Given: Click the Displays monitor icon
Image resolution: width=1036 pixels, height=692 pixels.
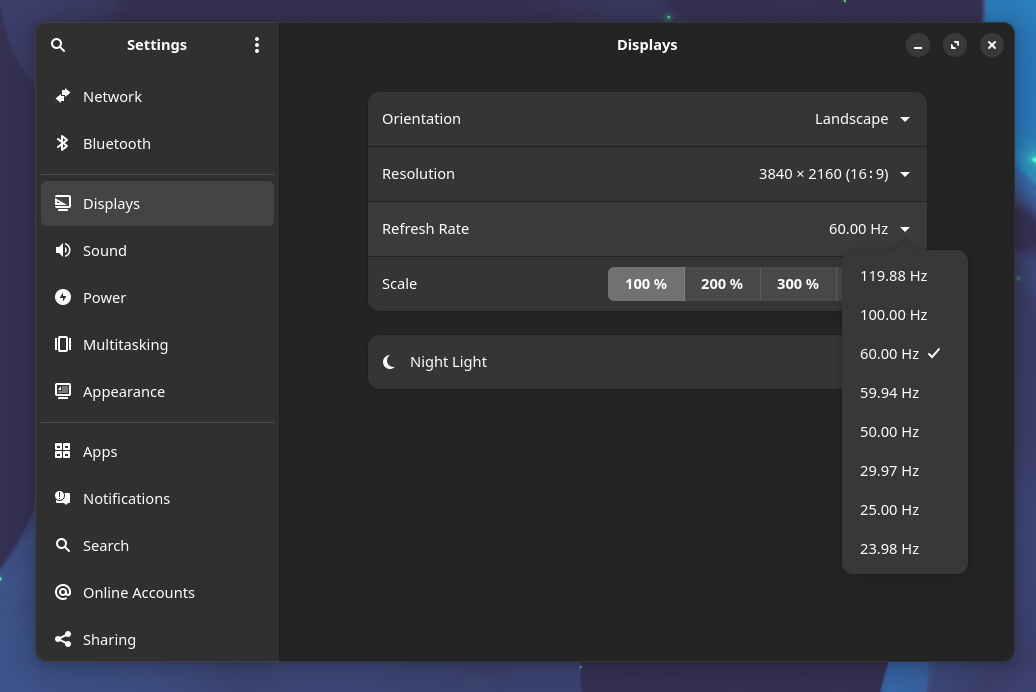Looking at the screenshot, I should (63, 204).
